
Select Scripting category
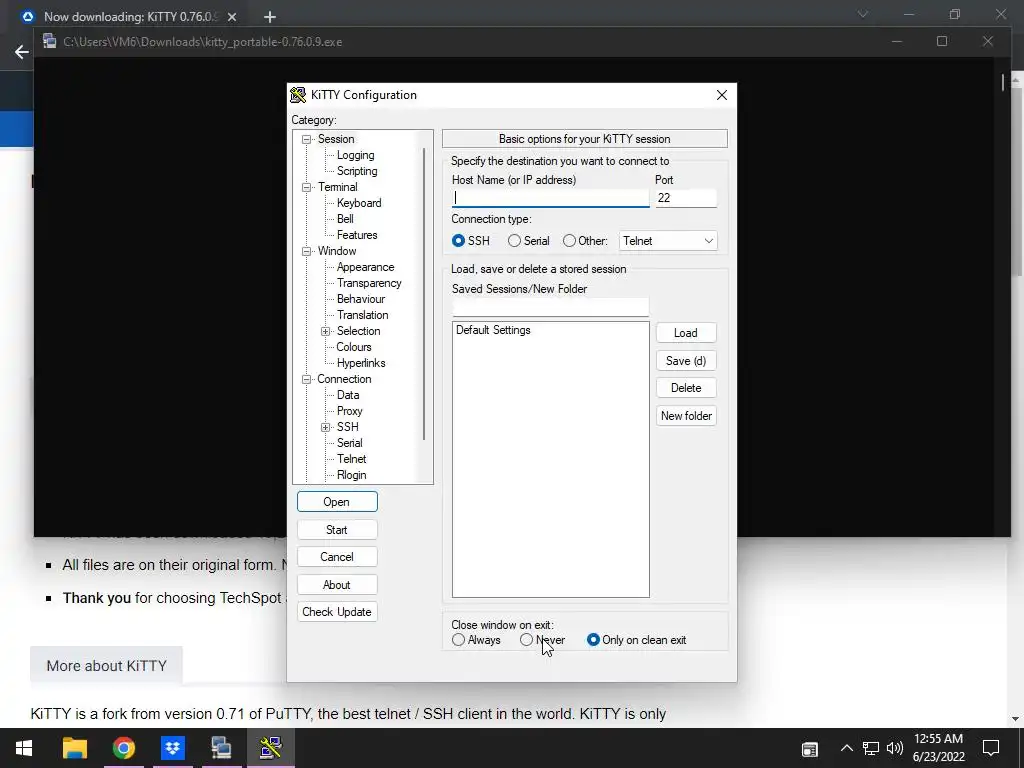(357, 171)
